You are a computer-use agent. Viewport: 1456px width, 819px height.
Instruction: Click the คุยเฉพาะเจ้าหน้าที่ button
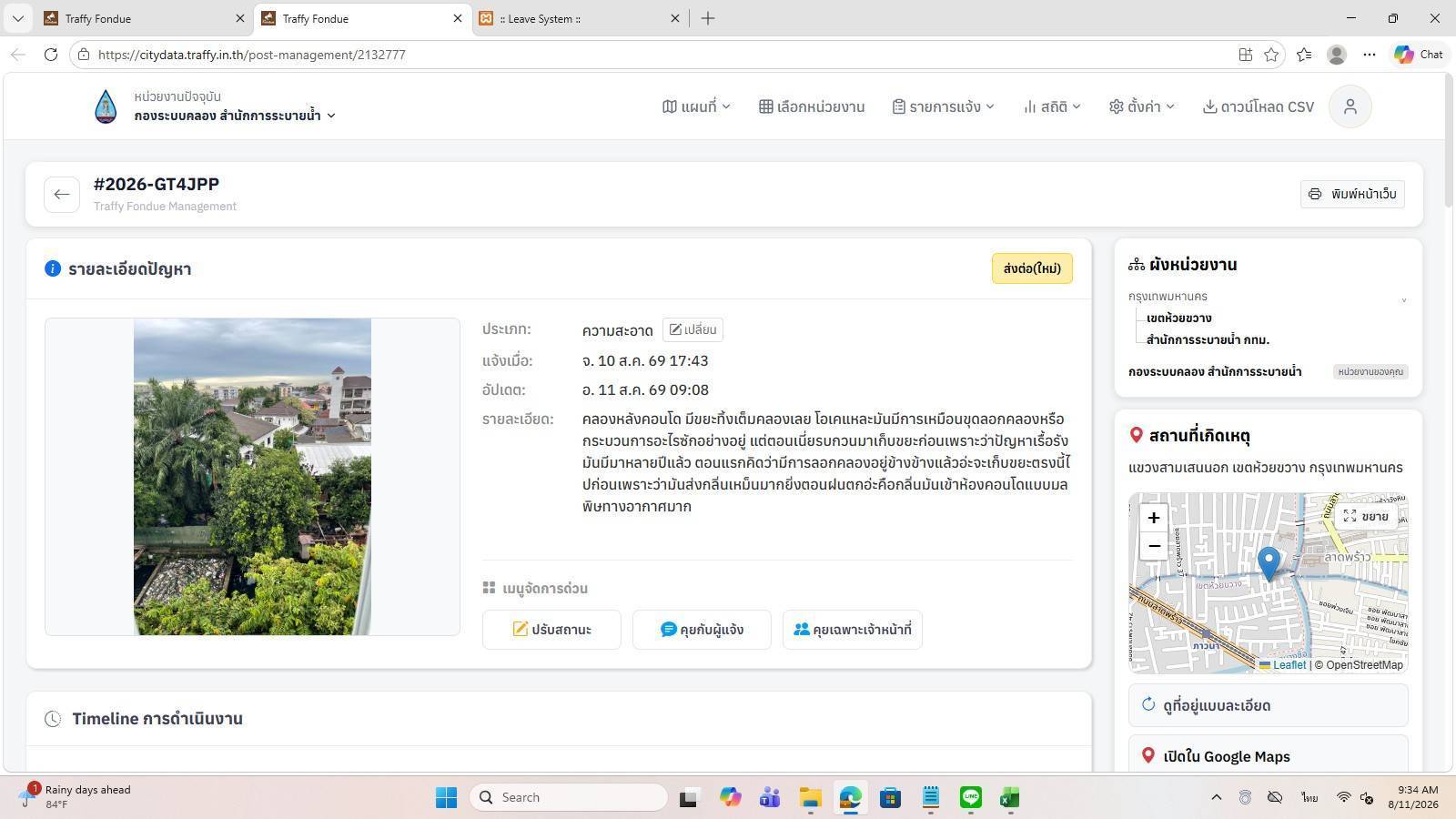point(853,630)
